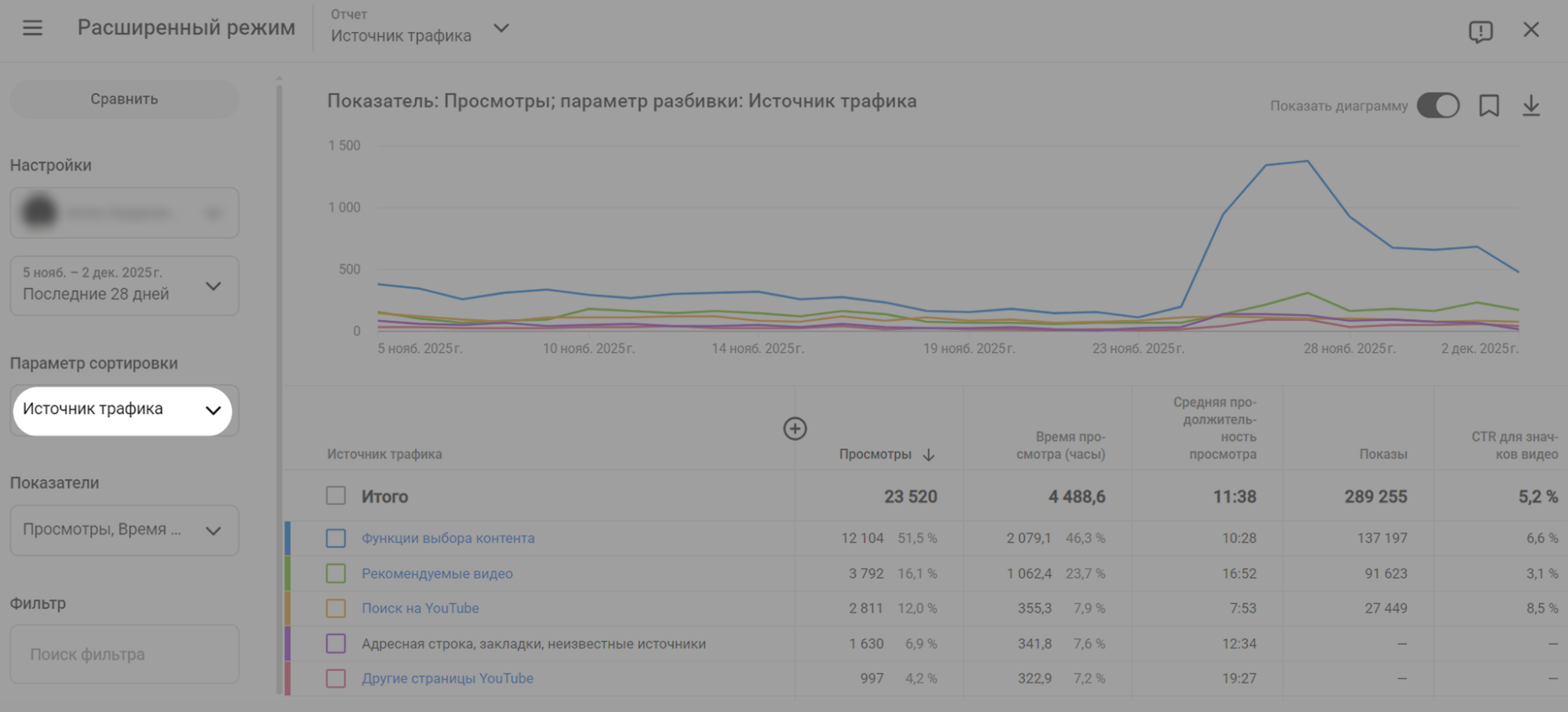
Task: Open the Другие страницы YouTube link
Action: [447, 678]
